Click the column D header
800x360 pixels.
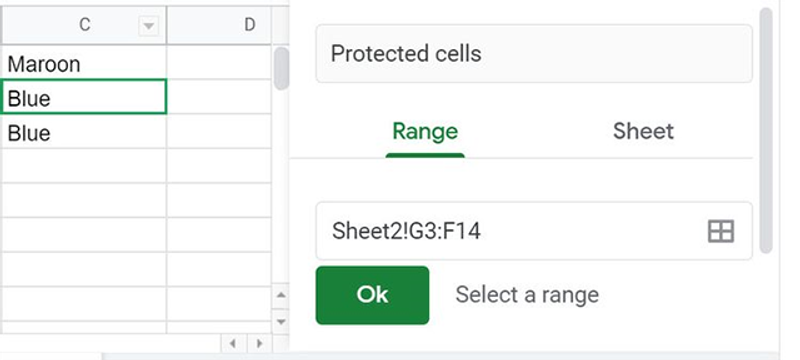219,25
